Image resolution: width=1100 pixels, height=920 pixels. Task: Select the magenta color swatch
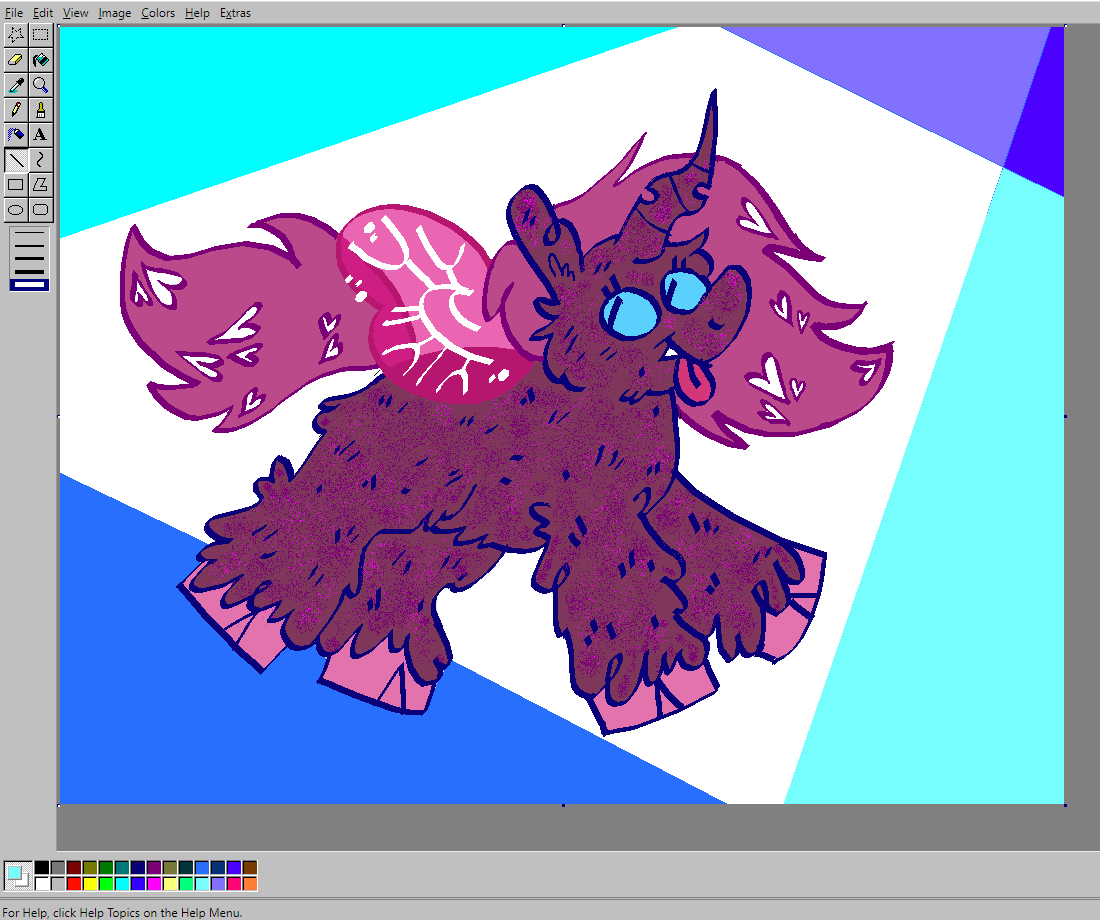(x=154, y=884)
